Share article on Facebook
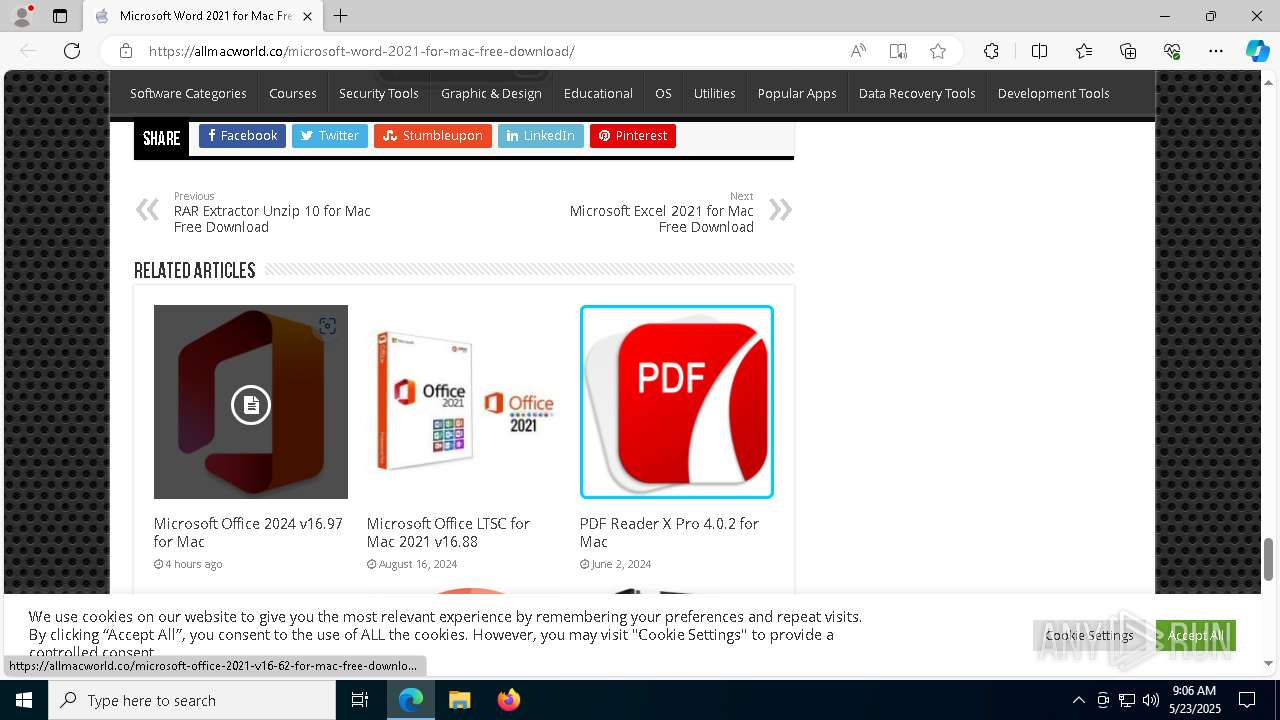 [242, 136]
